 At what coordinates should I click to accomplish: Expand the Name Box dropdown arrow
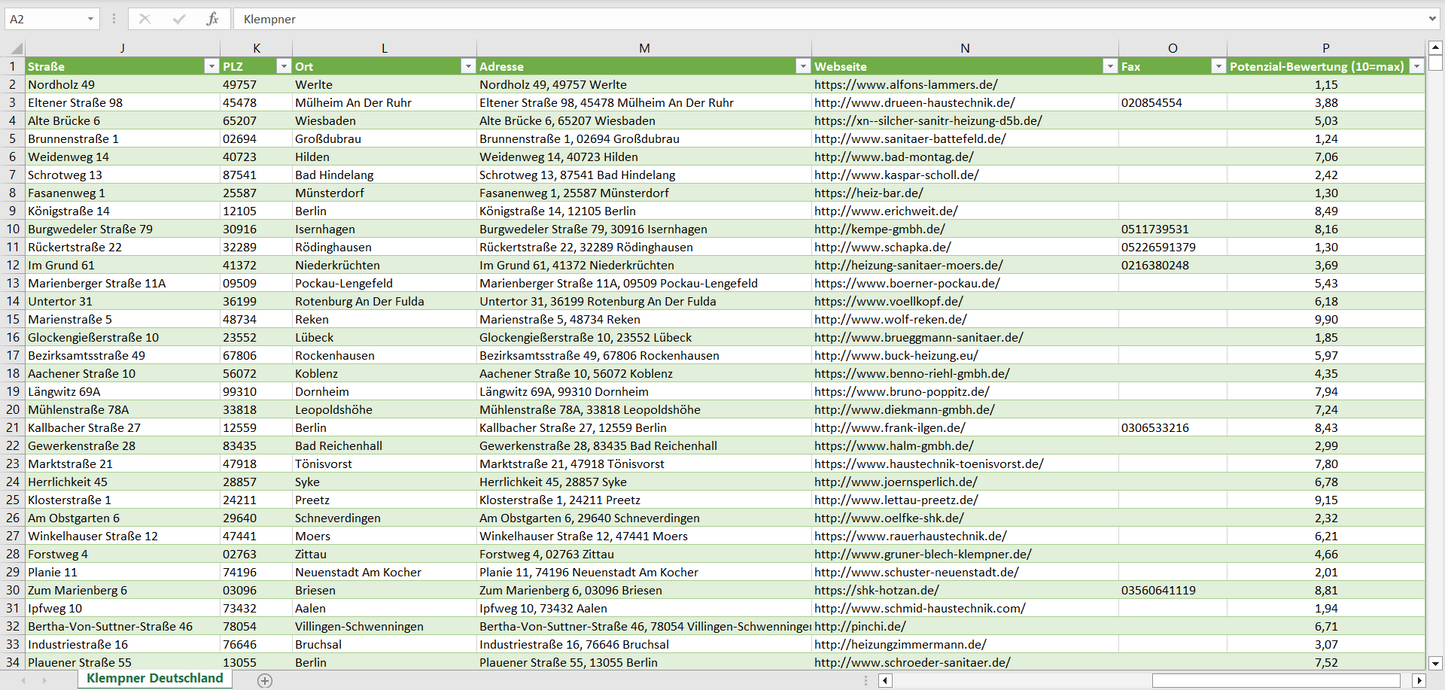click(91, 19)
